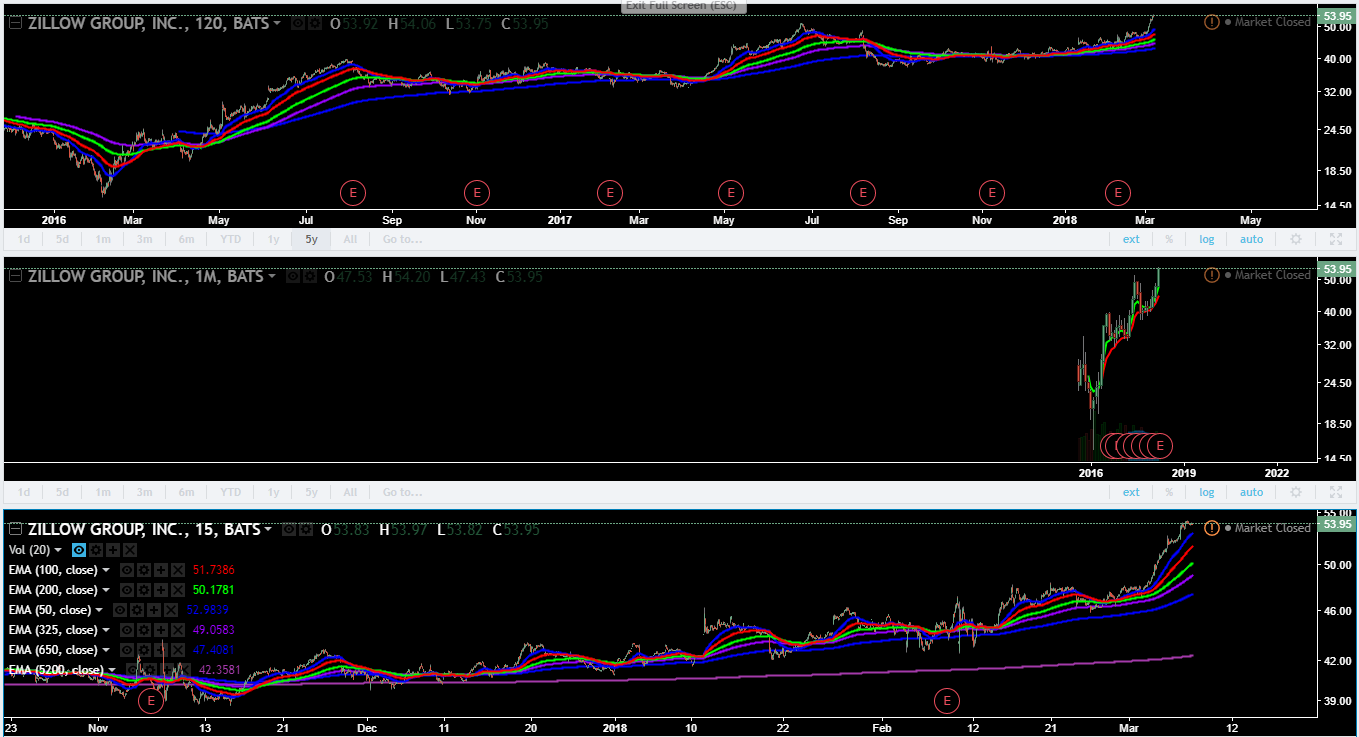Open settings gear for EMA (50, close)
This screenshot has height=737, width=1359.
coord(137,610)
